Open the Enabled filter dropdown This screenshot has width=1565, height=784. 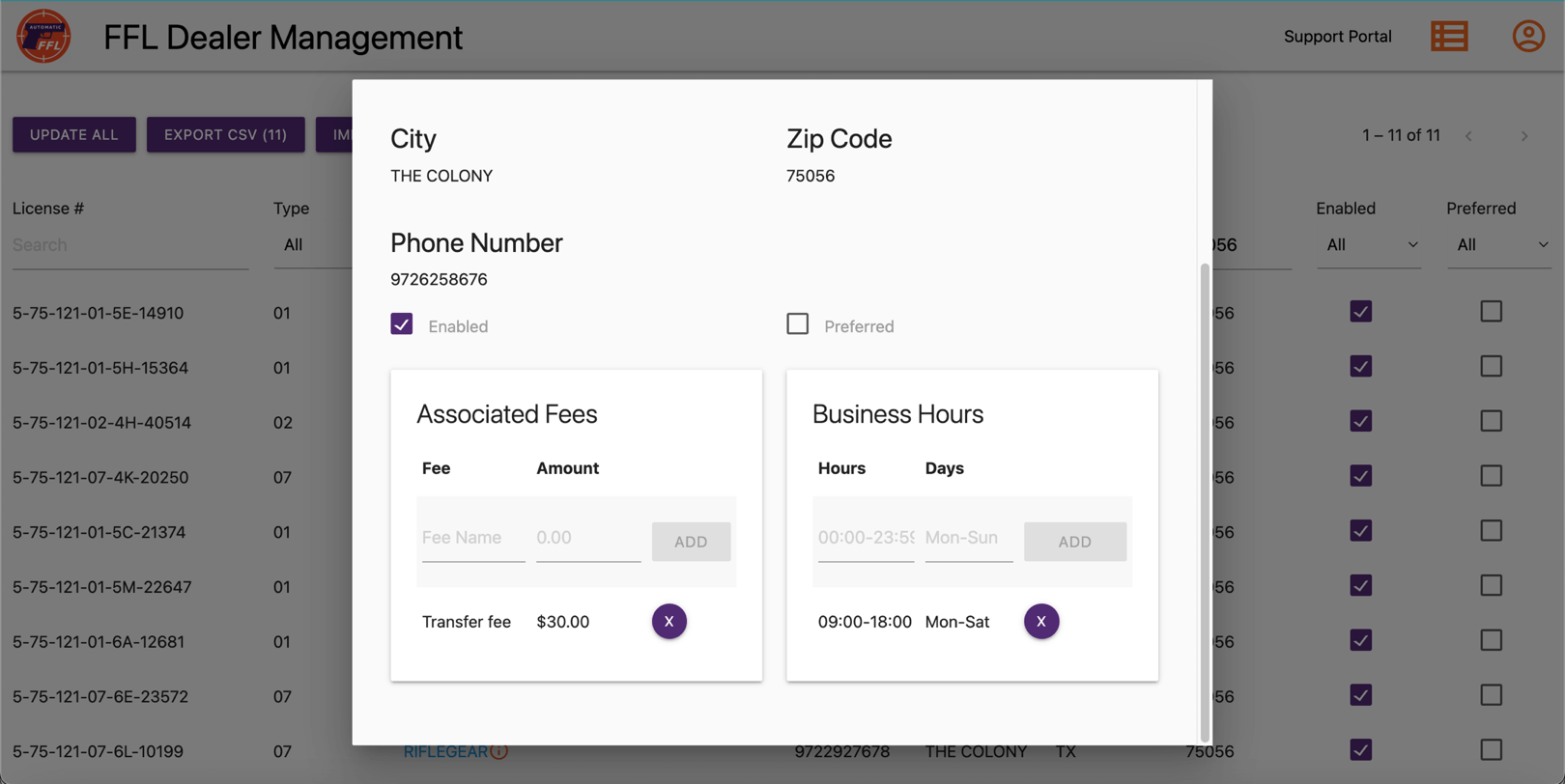click(1370, 245)
